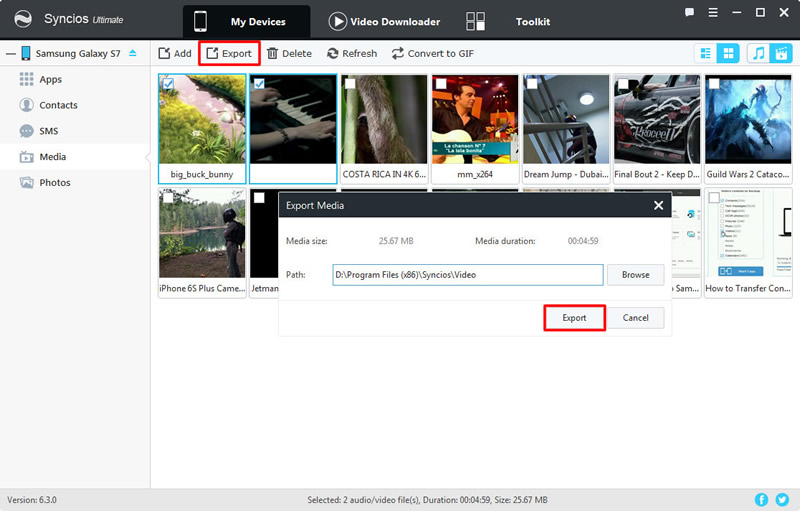The image size is (800, 511).
Task: Open the hamburger menu icon
Action: tap(713, 12)
